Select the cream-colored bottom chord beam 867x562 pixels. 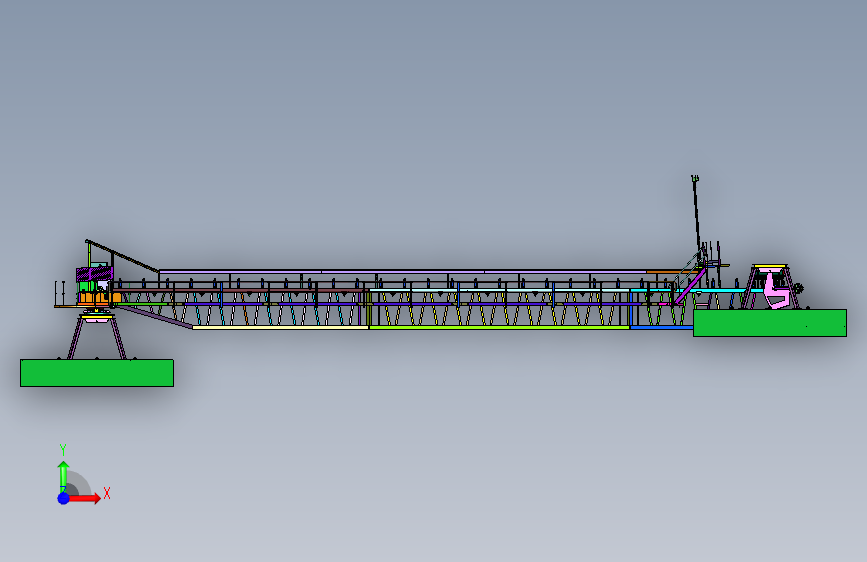tap(280, 327)
